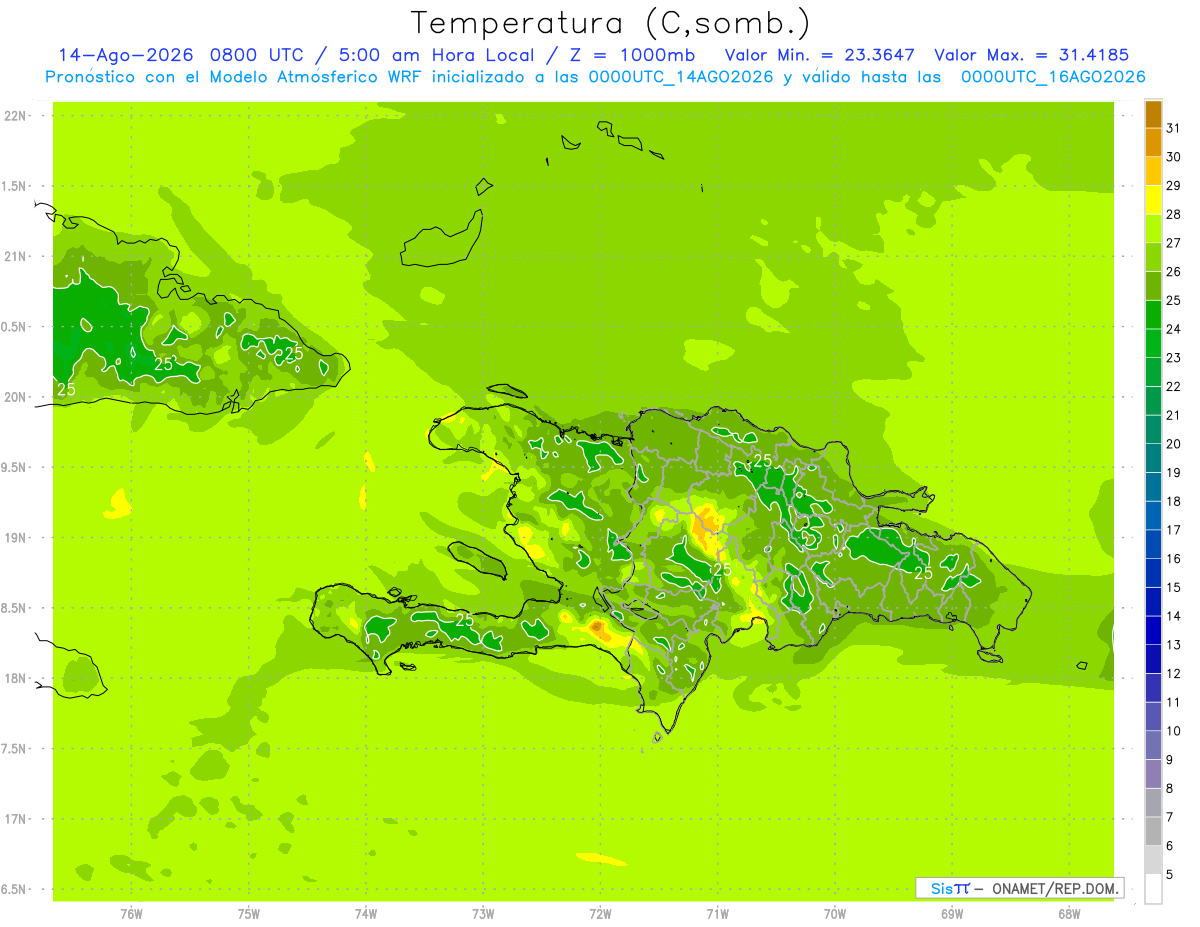This screenshot has height=927, width=1200.
Task: Click the lime swatch between 27 and 28
Action: (1153, 229)
